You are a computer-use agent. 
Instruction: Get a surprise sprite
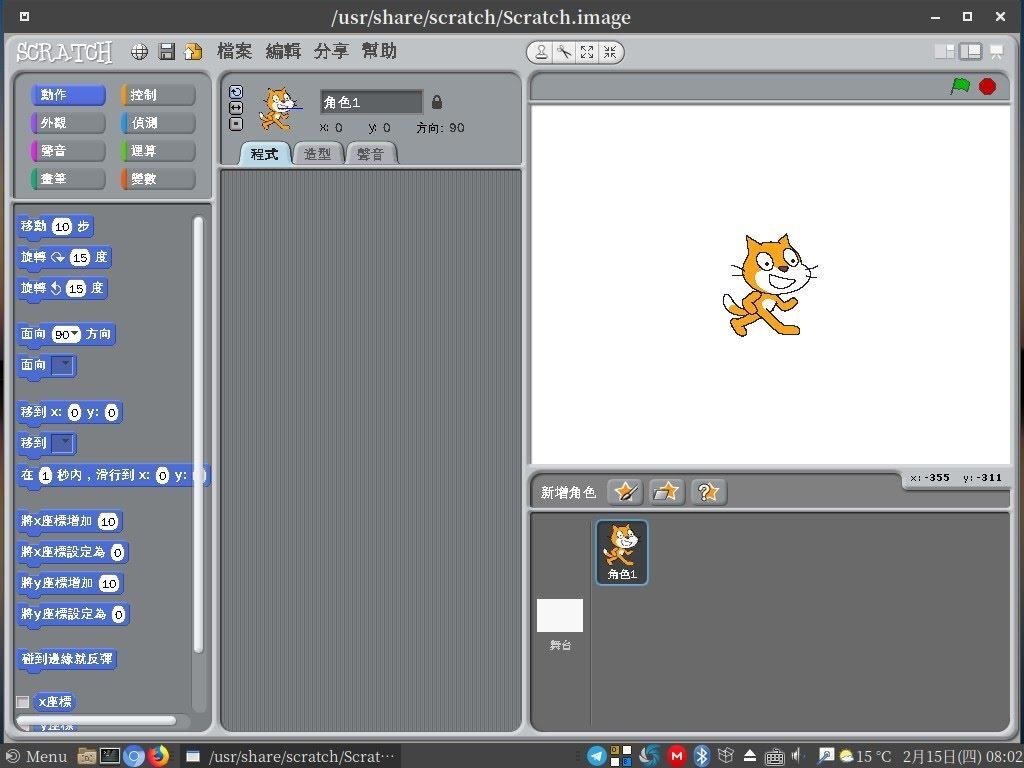click(709, 492)
